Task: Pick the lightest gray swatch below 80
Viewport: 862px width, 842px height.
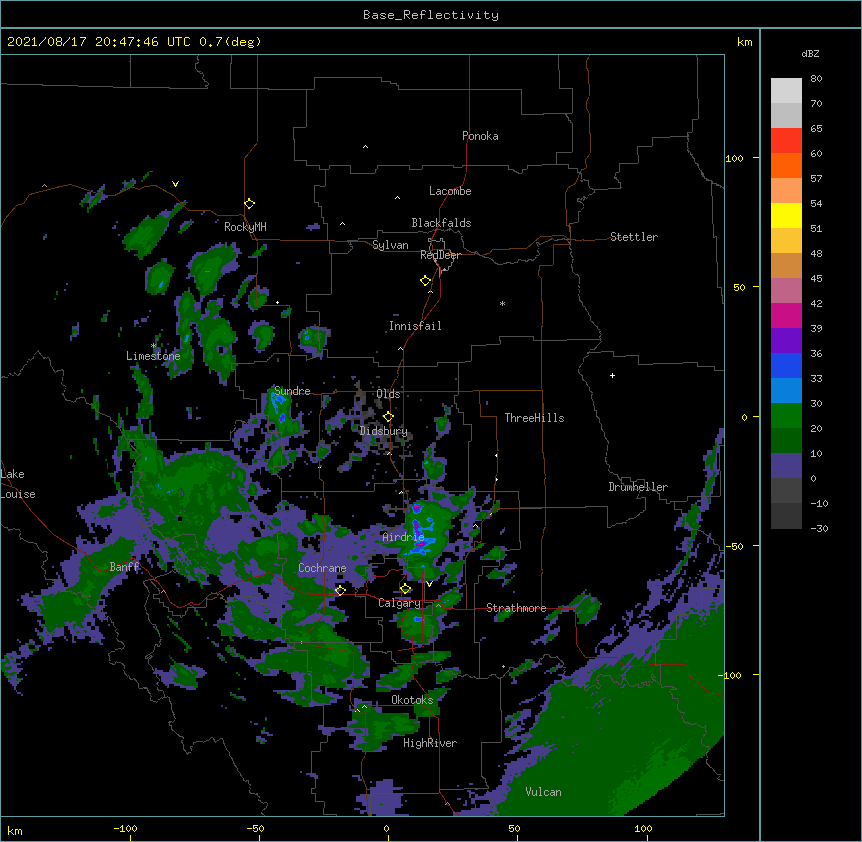Action: pos(786,91)
